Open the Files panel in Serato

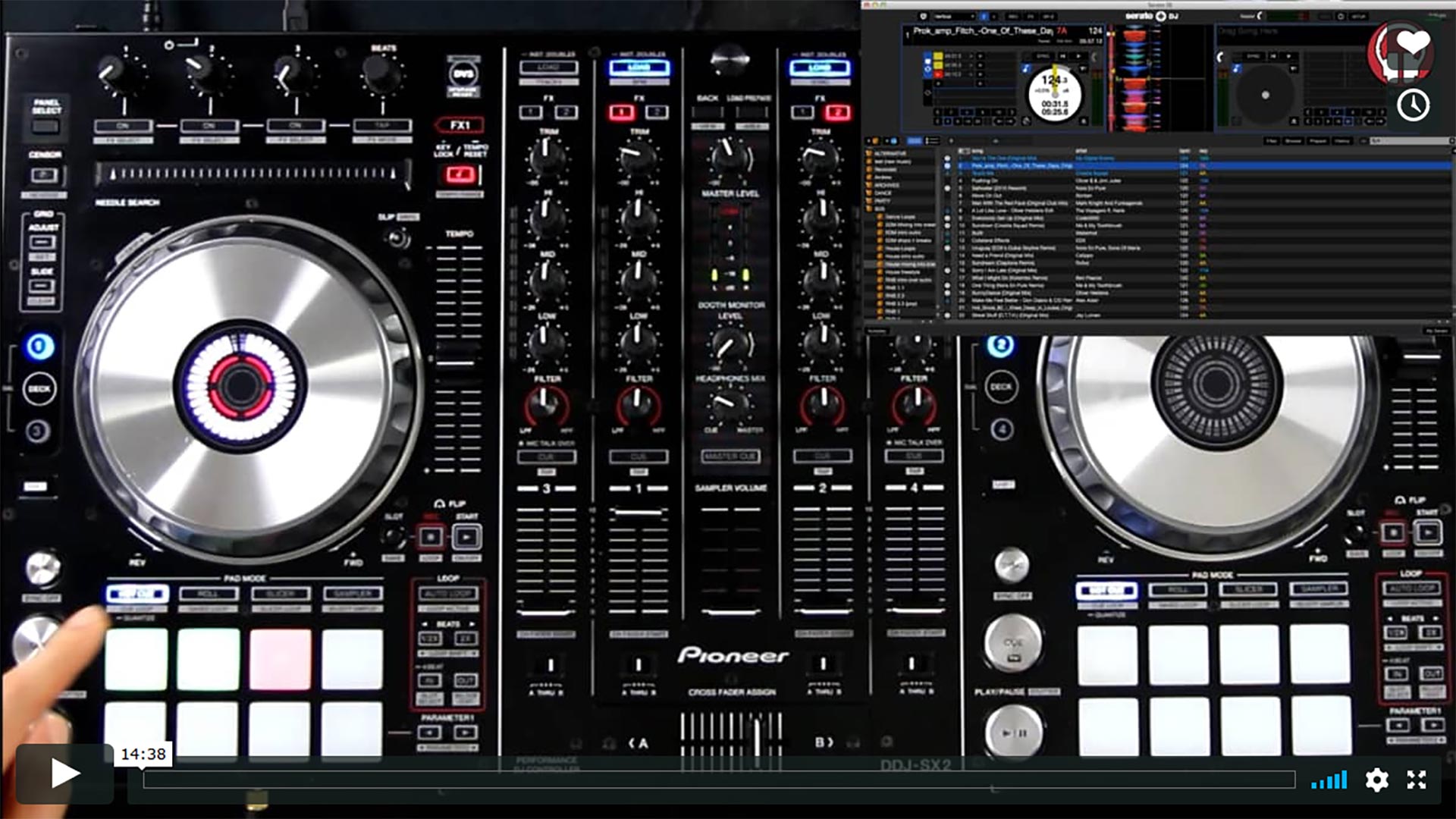(x=1272, y=141)
